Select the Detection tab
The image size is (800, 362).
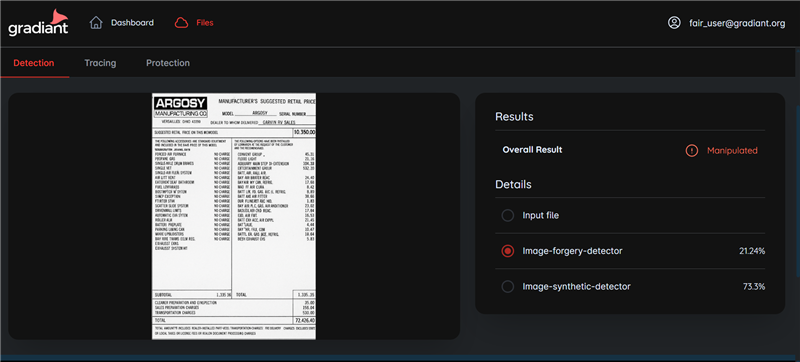coord(34,63)
